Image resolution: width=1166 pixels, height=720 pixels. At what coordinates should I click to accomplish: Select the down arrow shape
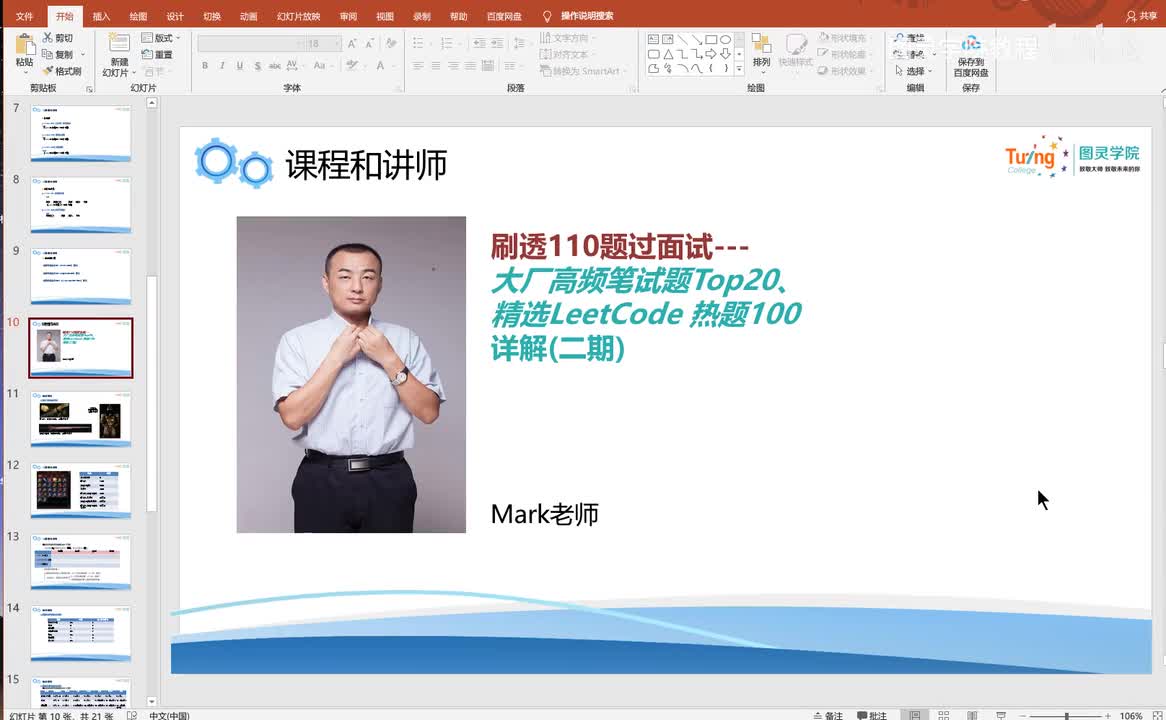(x=725, y=54)
